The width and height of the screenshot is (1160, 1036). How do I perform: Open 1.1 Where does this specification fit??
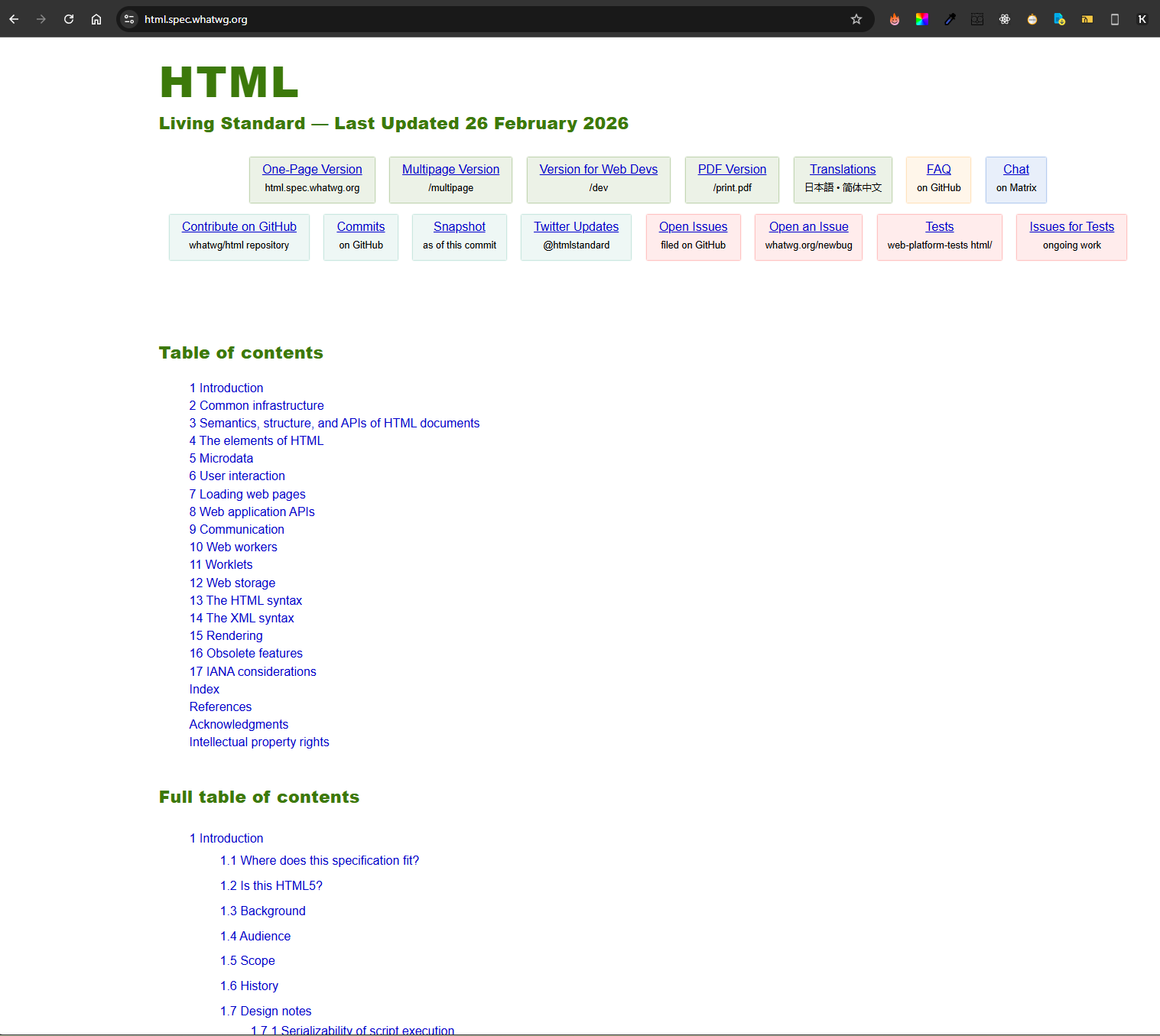point(320,860)
